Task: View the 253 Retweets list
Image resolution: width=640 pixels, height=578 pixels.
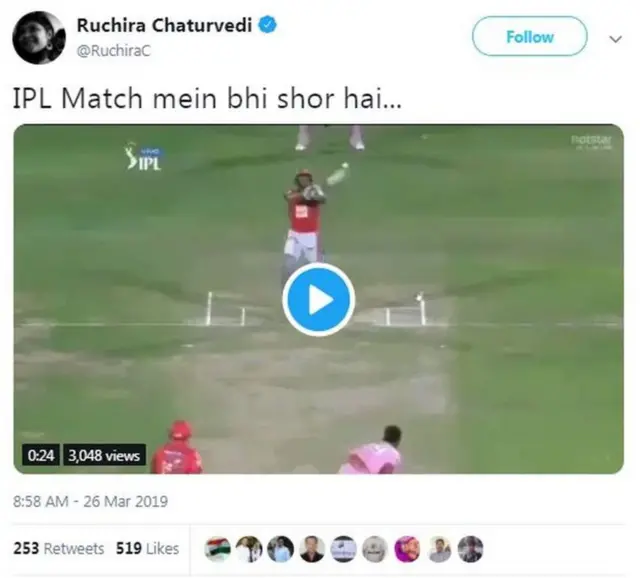Action: [x=58, y=548]
